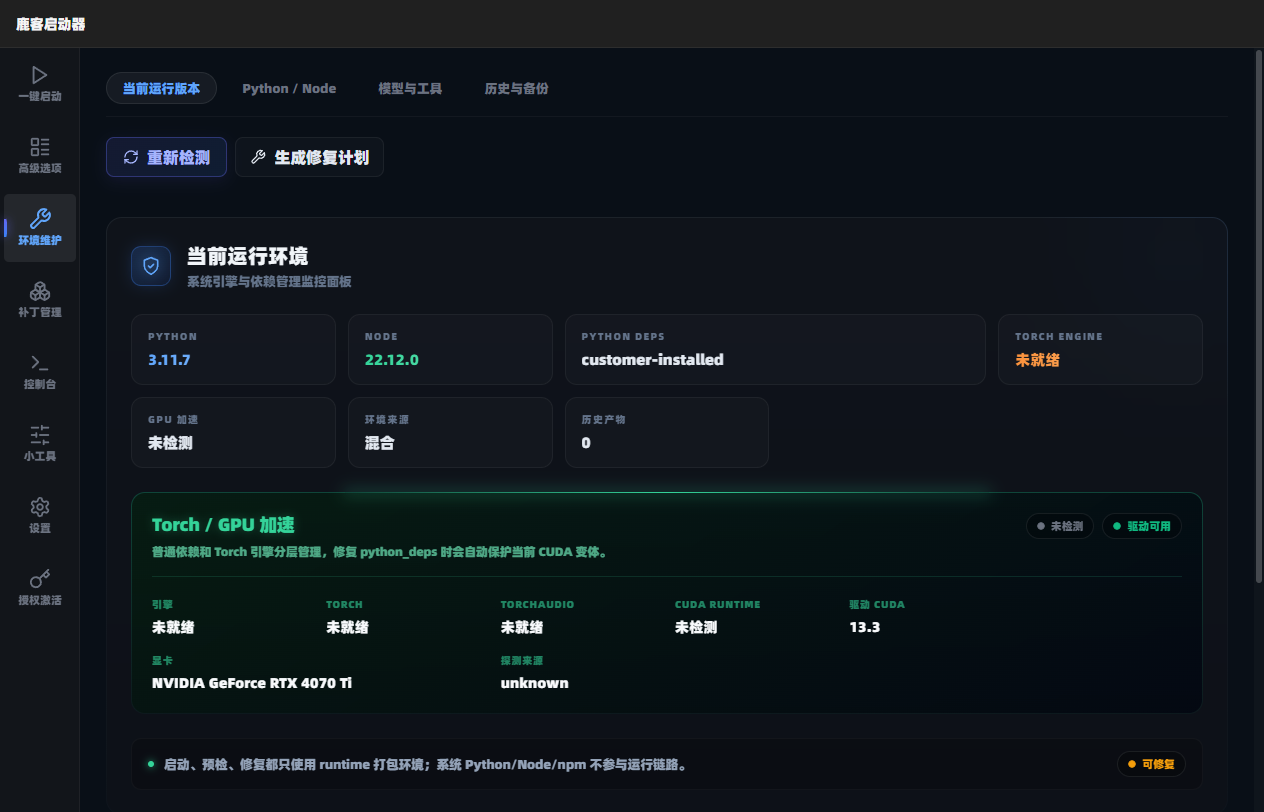The height and width of the screenshot is (812, 1264).
Task: Click the 可修复 badge
Action: pos(1151,764)
